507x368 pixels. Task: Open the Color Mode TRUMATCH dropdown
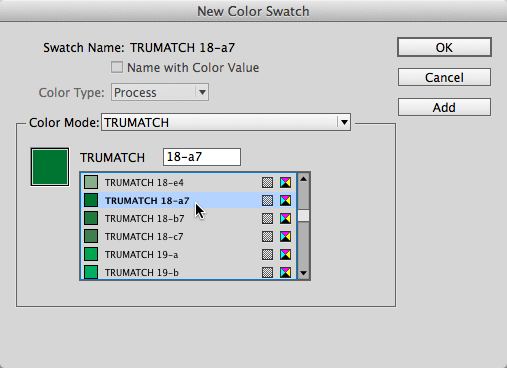click(226, 122)
